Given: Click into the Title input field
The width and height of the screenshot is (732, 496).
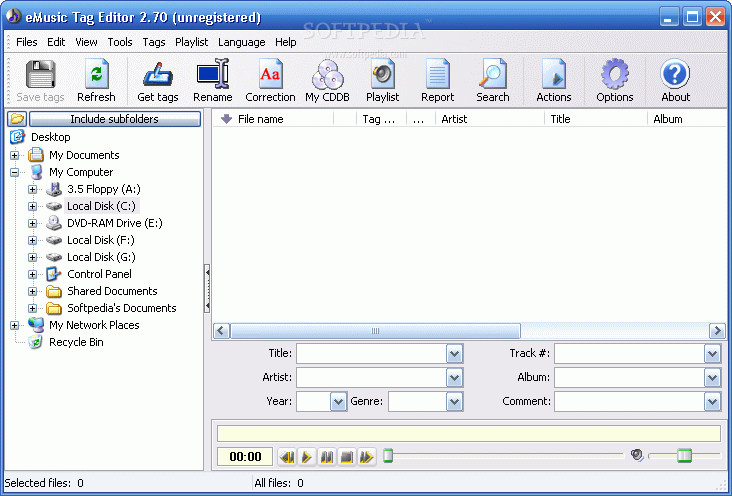Looking at the screenshot, I should pyautogui.click(x=372, y=354).
